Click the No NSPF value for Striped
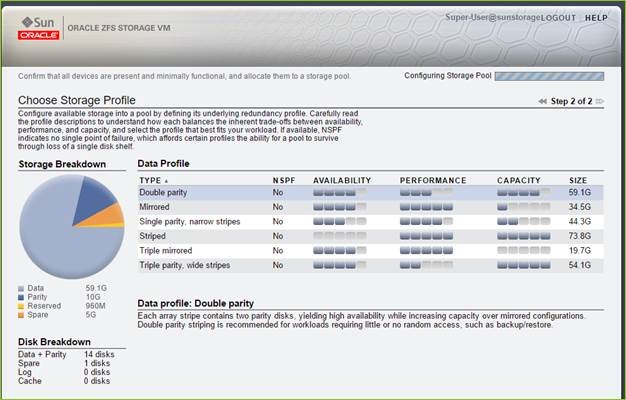This screenshot has height=400, width=626. click(x=278, y=236)
